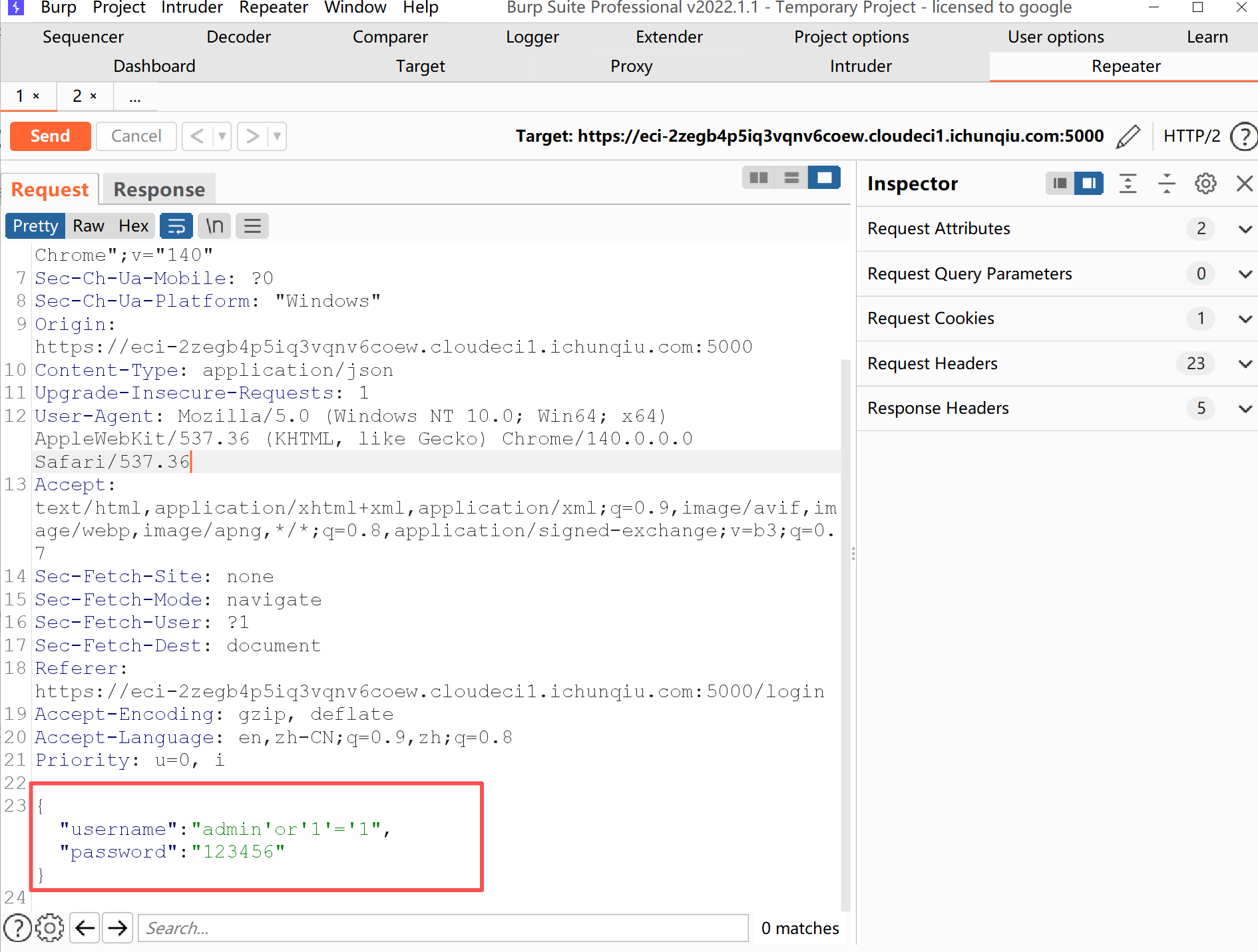
Task: Click collapse all sections icon in Inspector
Action: coord(1166,184)
